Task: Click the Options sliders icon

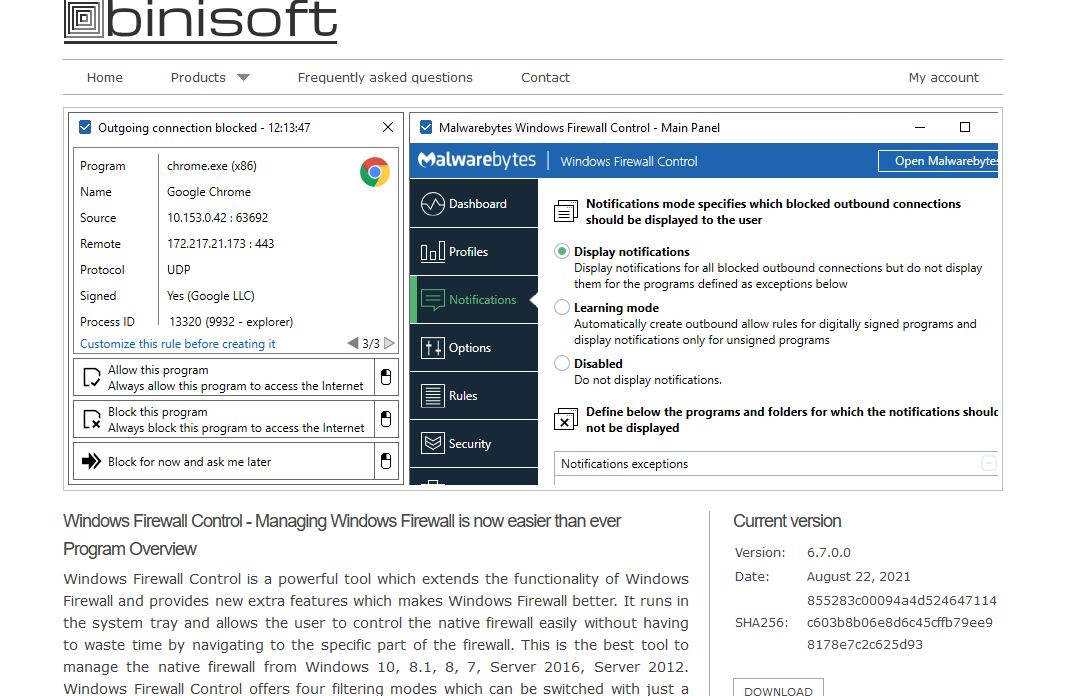Action: (x=433, y=348)
